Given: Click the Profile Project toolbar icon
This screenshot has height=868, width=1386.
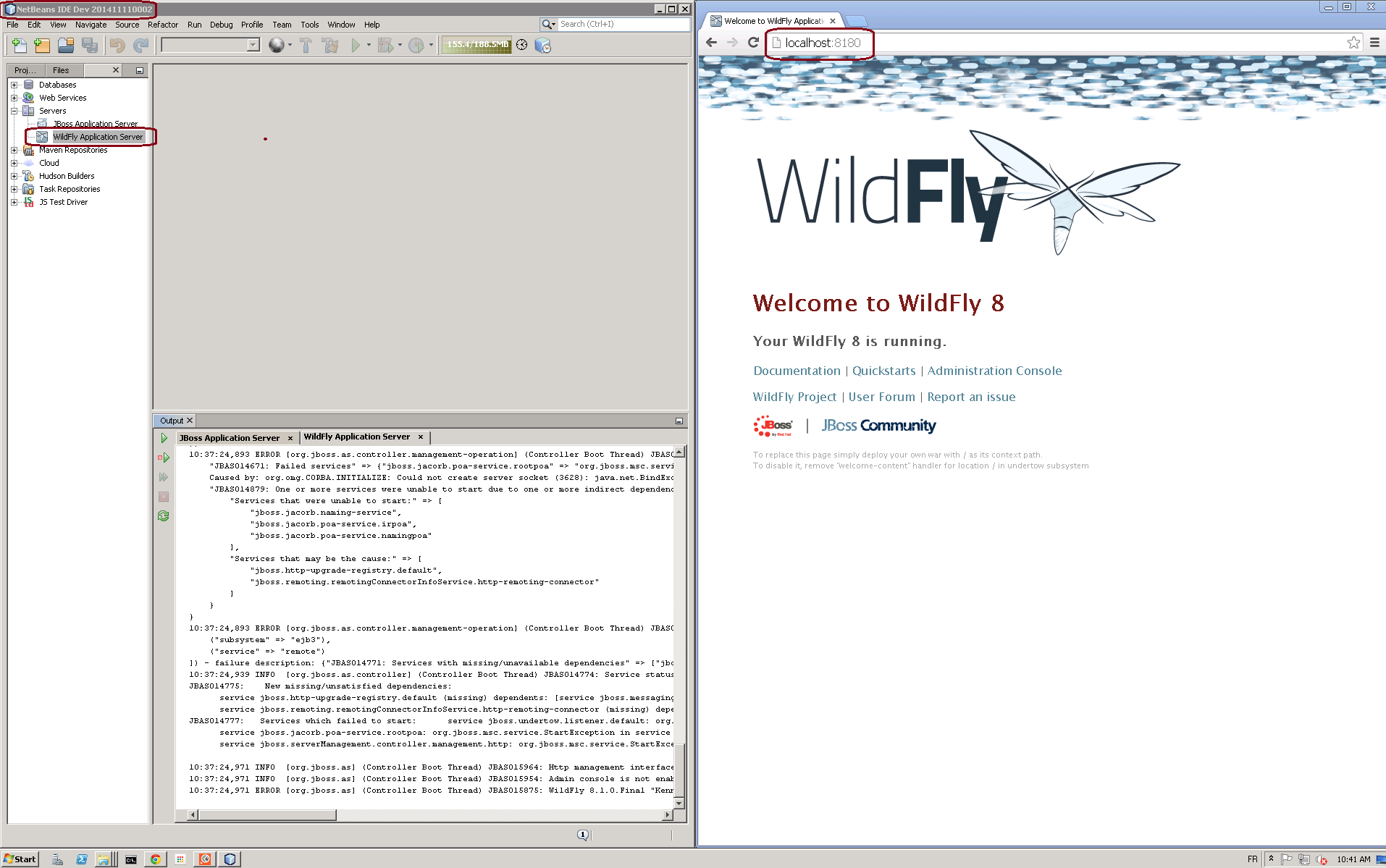Looking at the screenshot, I should pos(416,46).
